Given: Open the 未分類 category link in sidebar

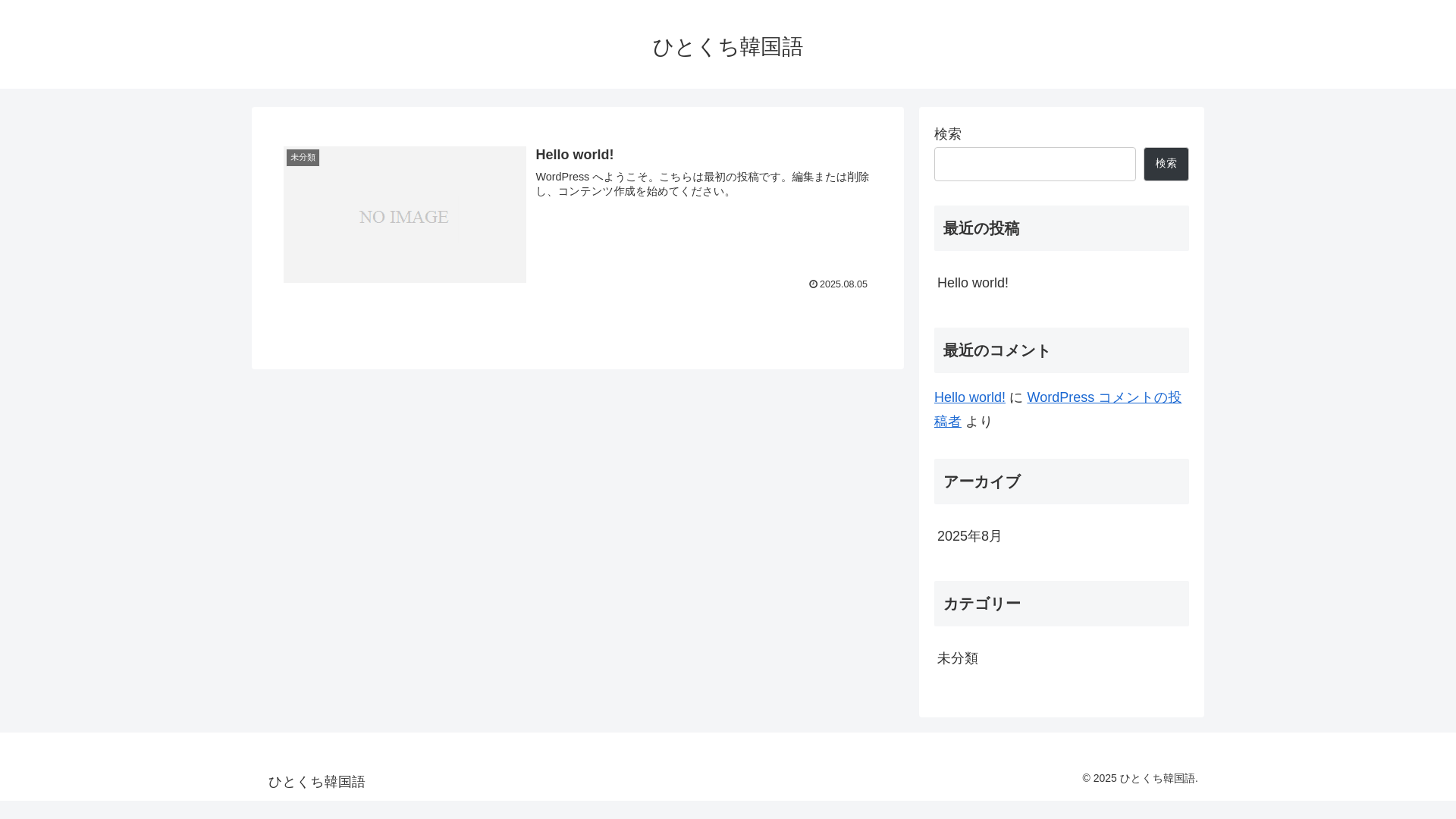Looking at the screenshot, I should coord(957,658).
